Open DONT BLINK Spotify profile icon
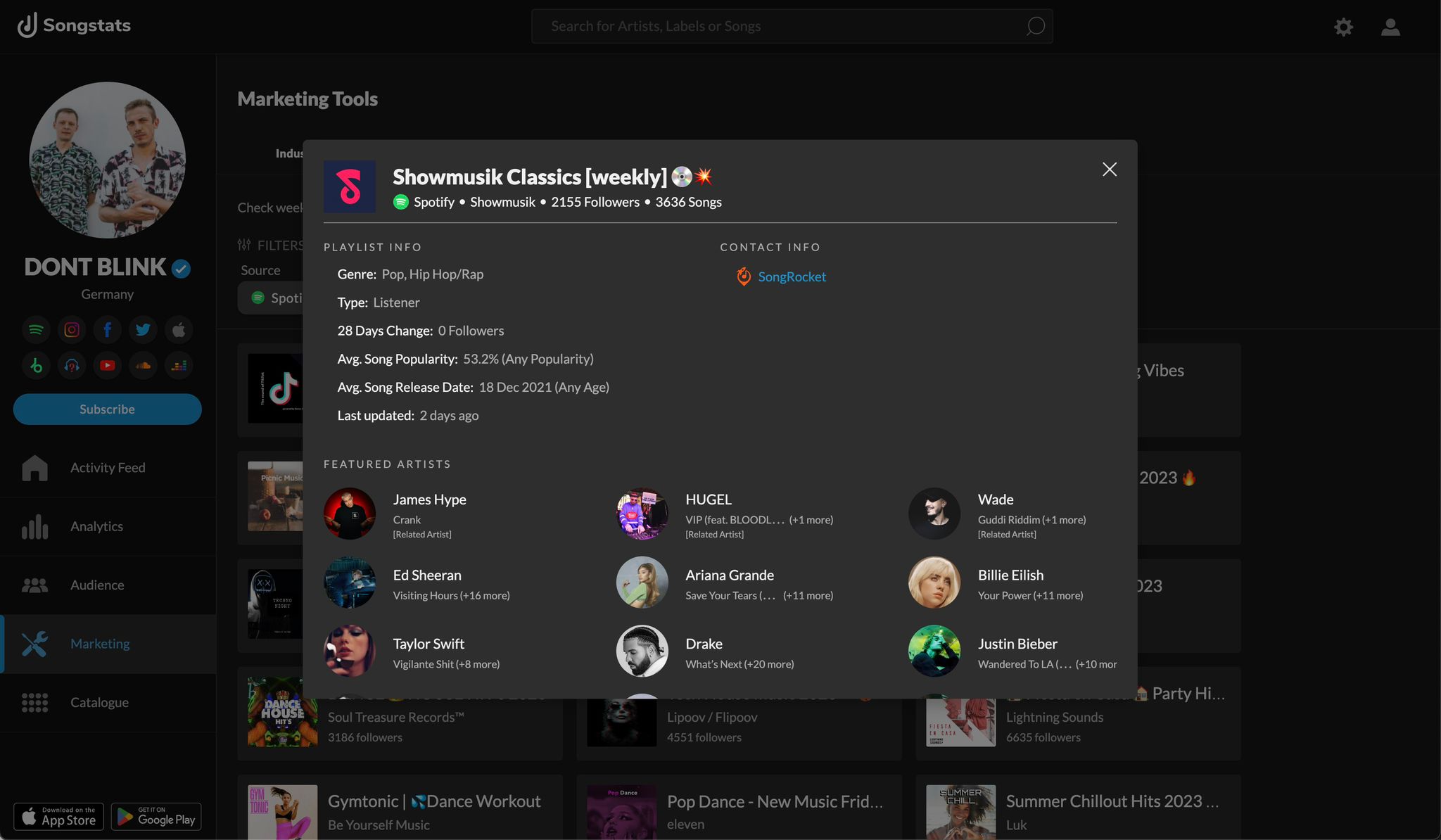 [36, 329]
